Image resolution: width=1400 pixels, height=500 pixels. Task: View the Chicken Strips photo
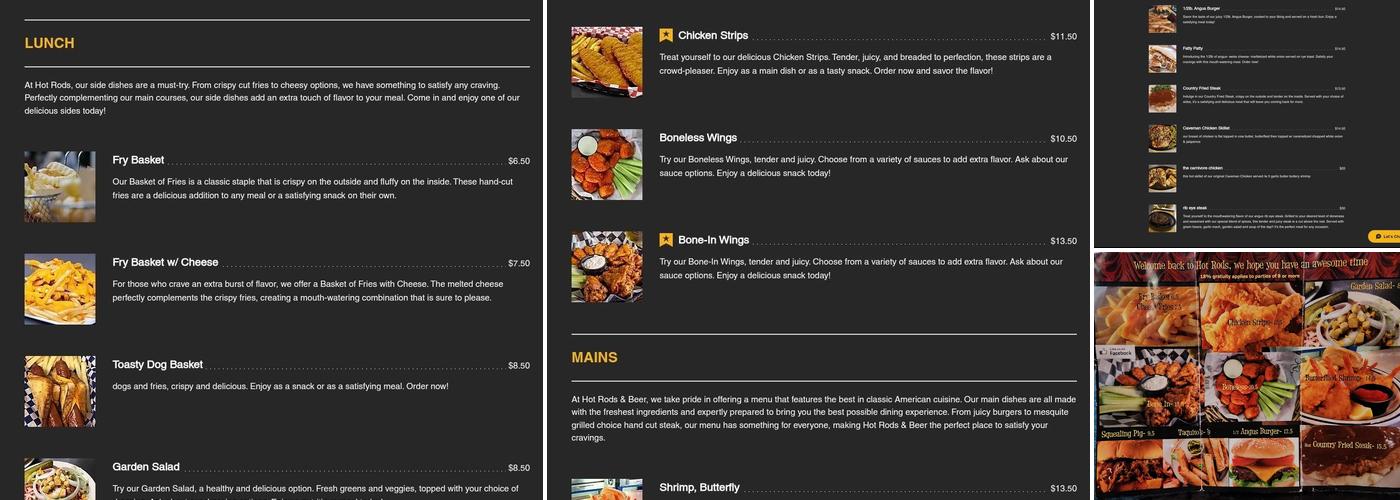pyautogui.click(x=607, y=62)
